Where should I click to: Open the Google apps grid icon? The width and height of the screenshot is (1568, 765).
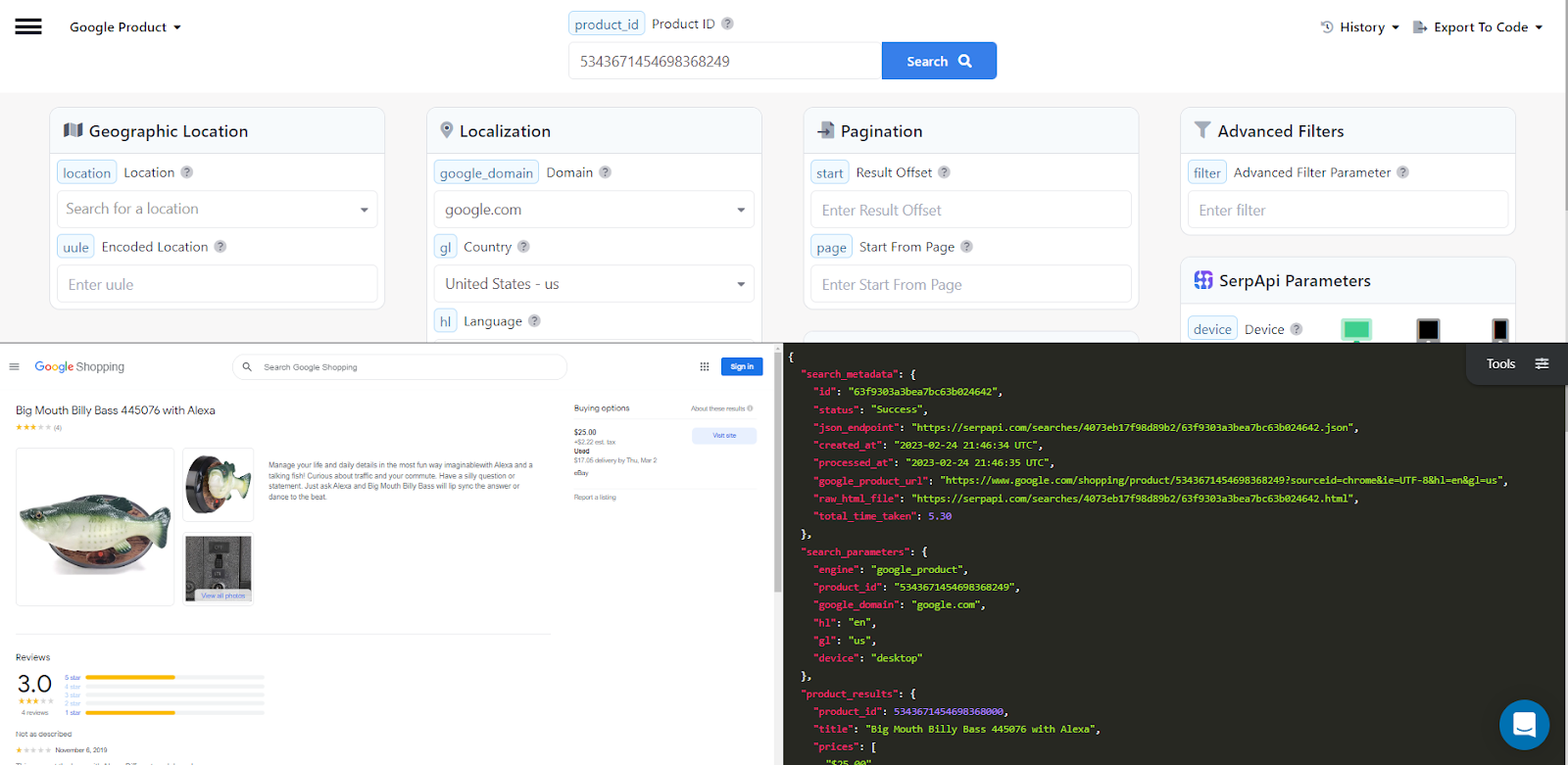(704, 366)
